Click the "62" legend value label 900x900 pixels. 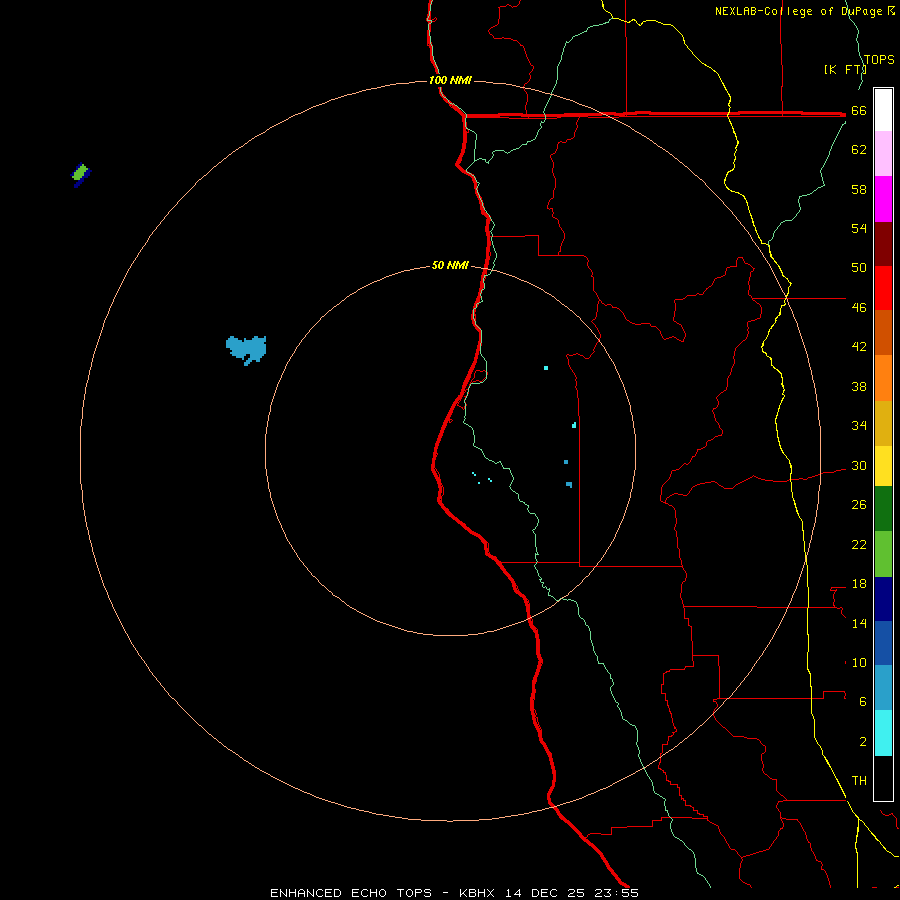click(859, 150)
